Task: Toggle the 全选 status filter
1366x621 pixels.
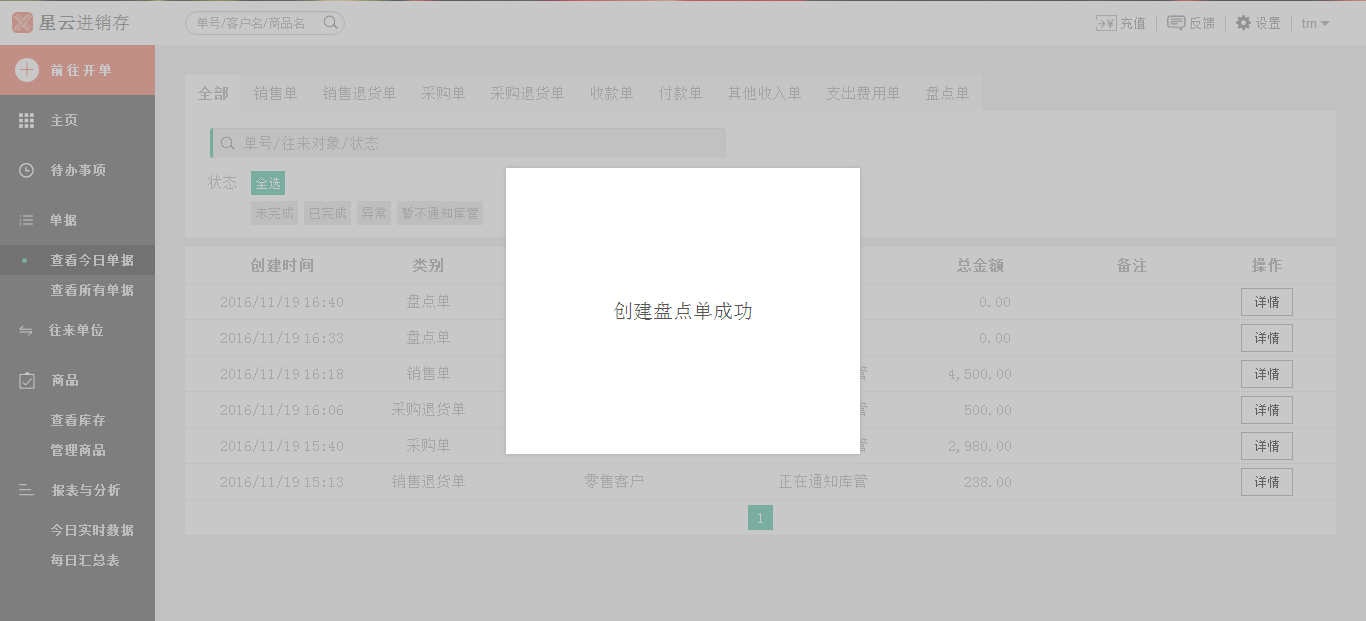Action: point(268,183)
